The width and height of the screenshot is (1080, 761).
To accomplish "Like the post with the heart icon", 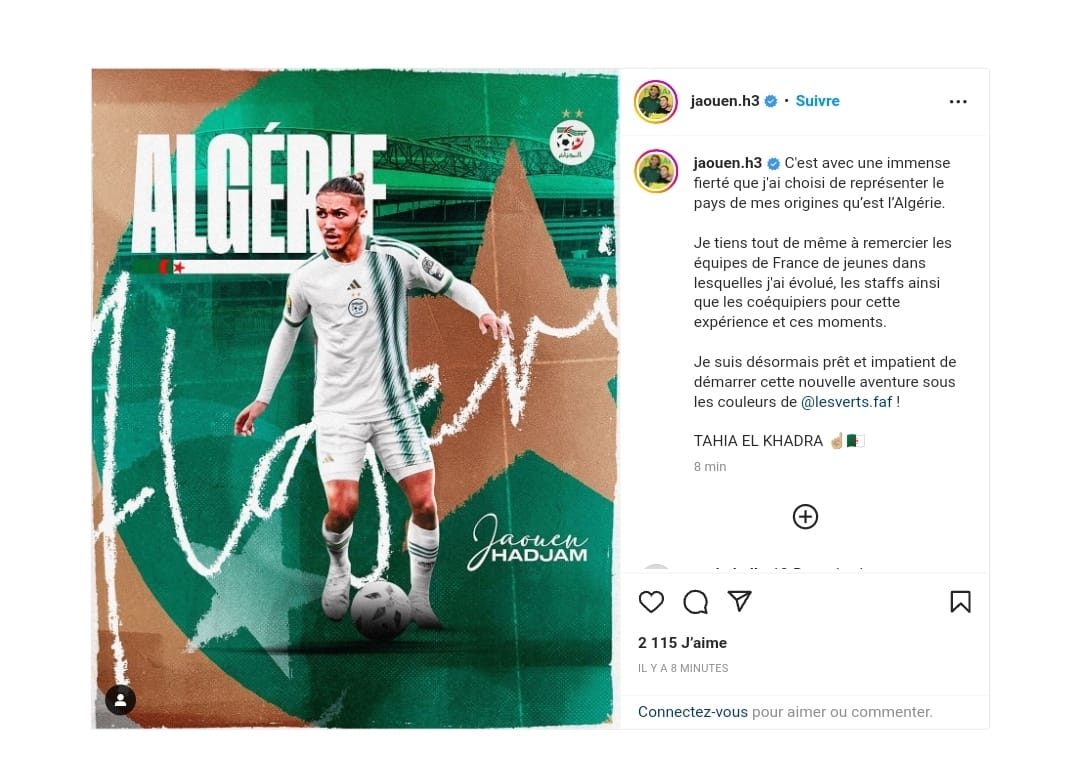I will point(651,602).
